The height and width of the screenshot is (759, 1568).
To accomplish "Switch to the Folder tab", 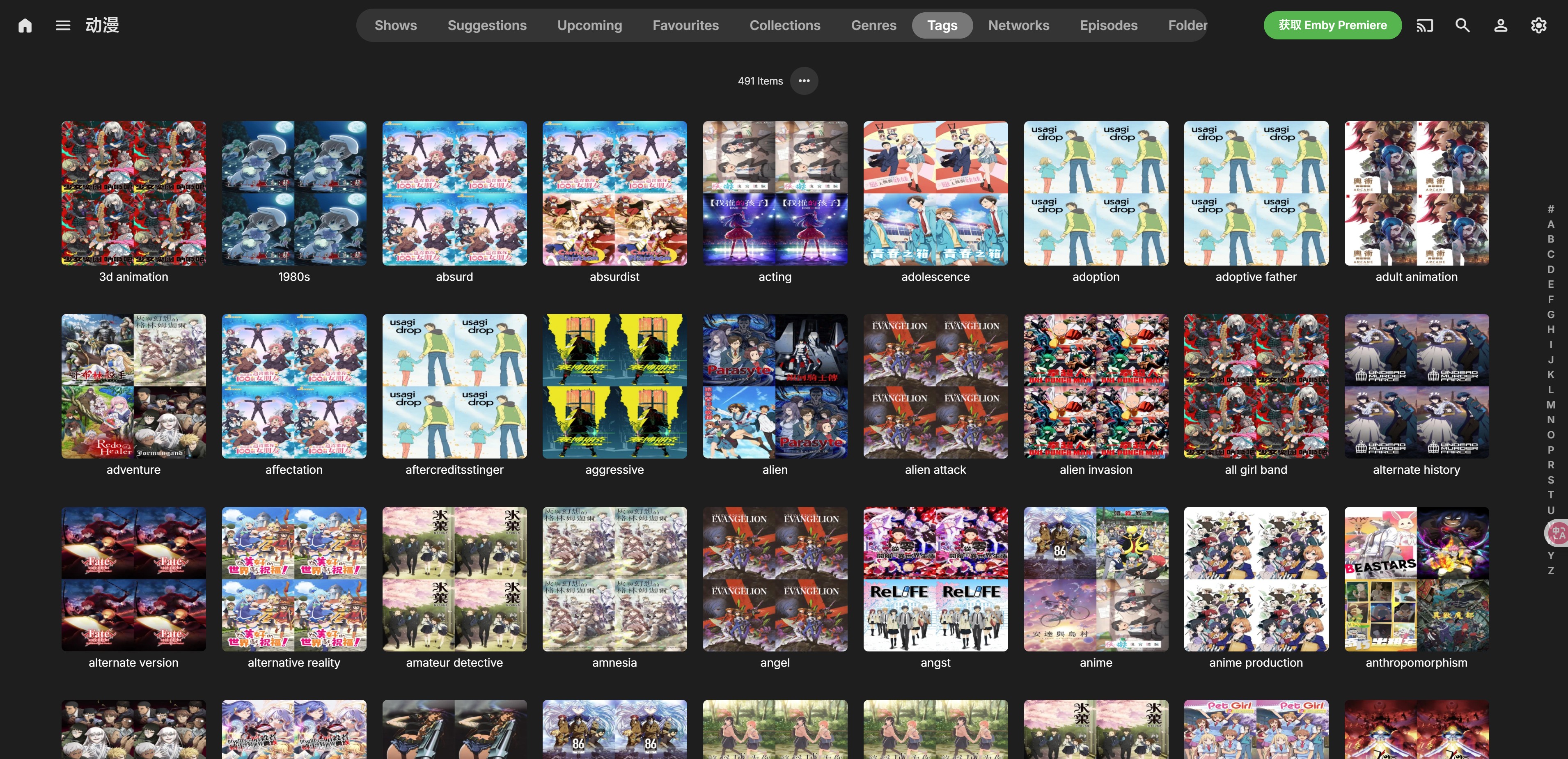I will 1187,25.
